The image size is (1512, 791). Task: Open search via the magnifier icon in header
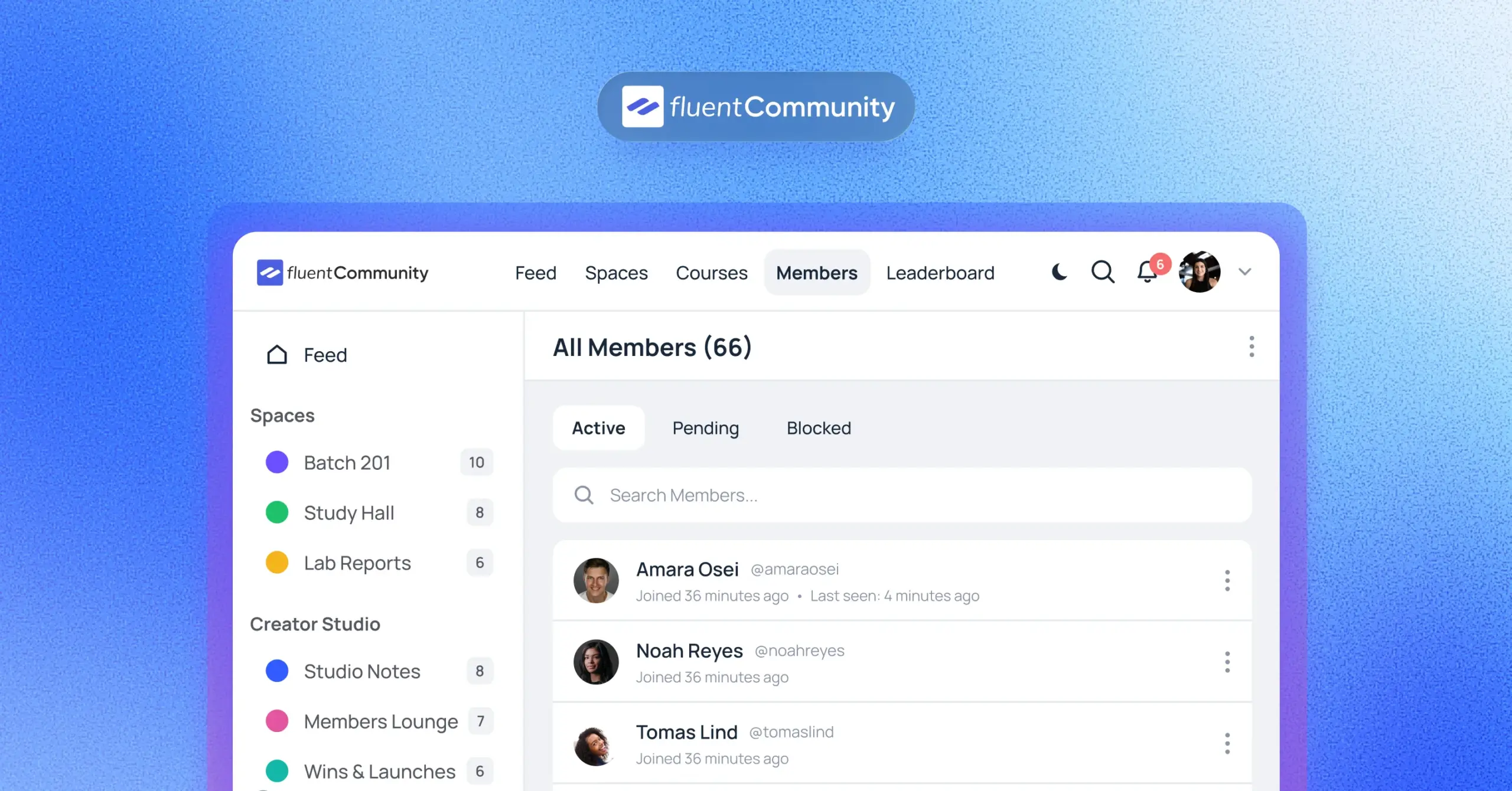pyautogui.click(x=1103, y=272)
